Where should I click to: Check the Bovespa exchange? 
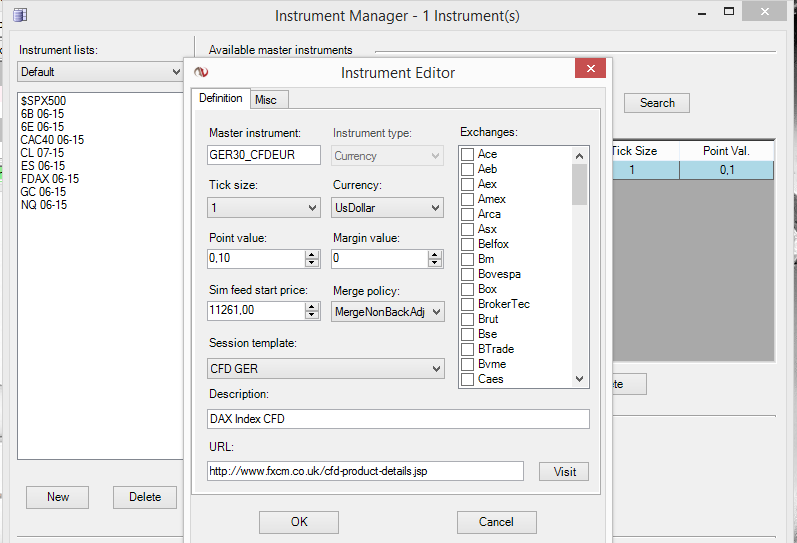pyautogui.click(x=467, y=274)
